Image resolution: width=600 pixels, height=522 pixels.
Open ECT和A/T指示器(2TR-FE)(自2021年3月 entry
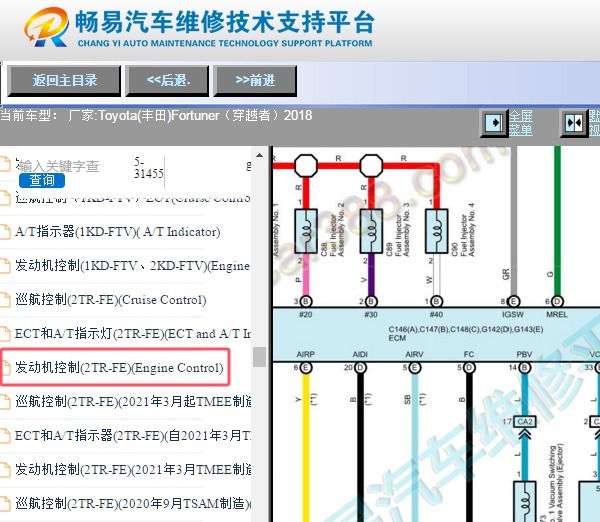click(x=132, y=436)
